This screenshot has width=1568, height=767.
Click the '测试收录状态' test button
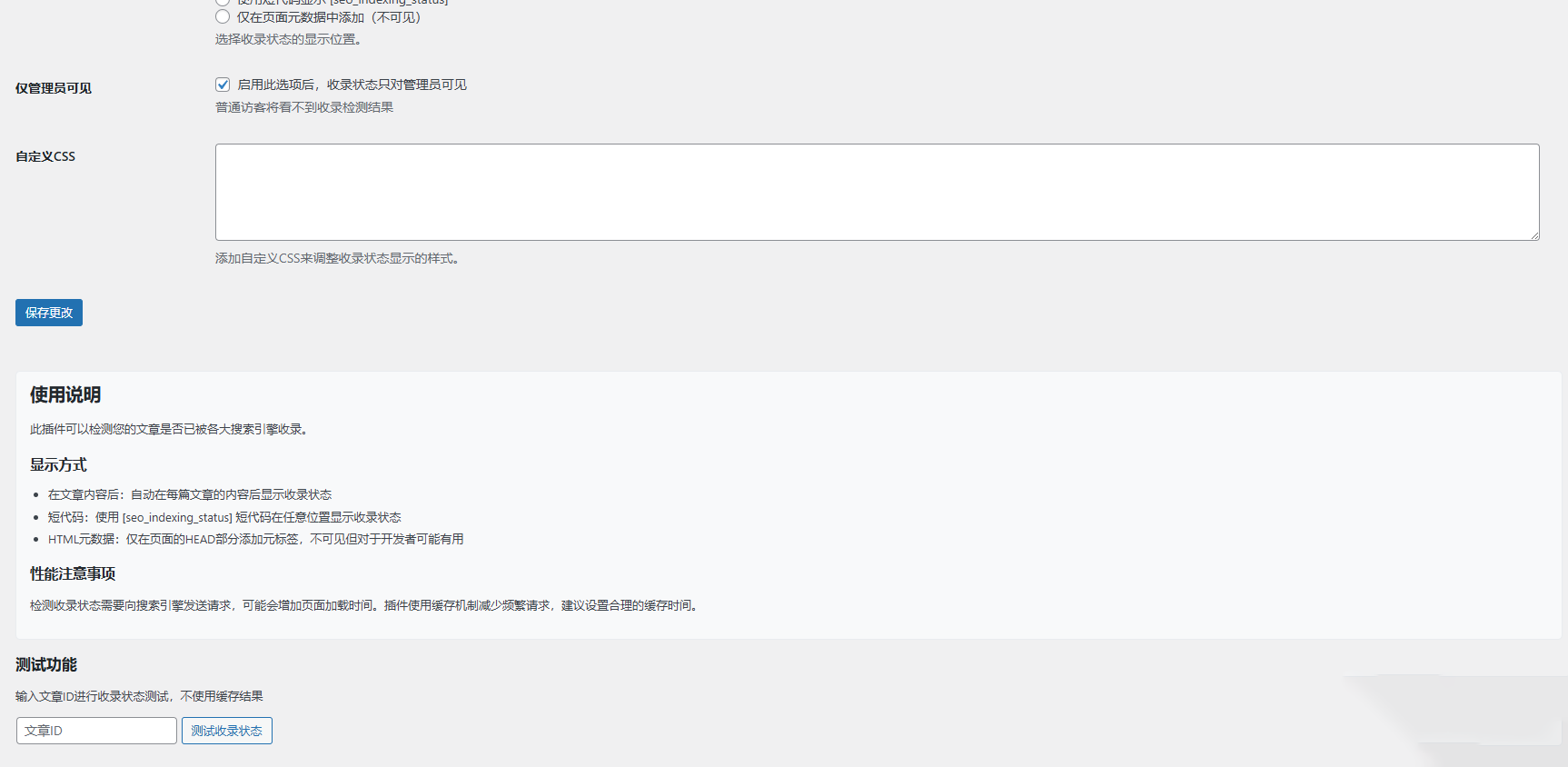point(226,731)
